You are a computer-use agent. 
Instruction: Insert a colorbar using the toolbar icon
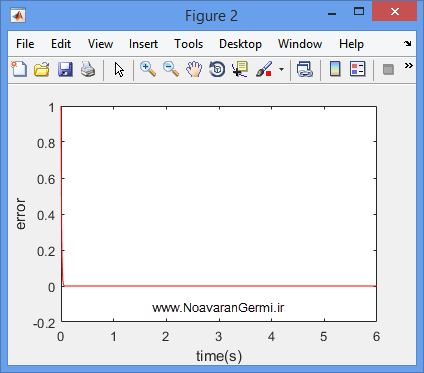(335, 69)
